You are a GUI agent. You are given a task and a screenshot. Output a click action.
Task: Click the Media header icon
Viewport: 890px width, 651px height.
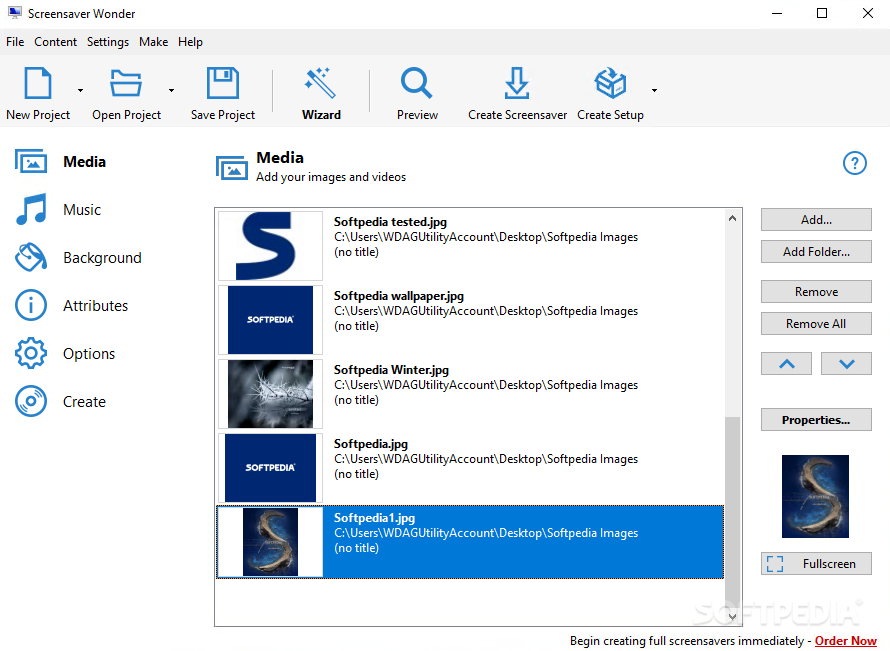[x=232, y=168]
